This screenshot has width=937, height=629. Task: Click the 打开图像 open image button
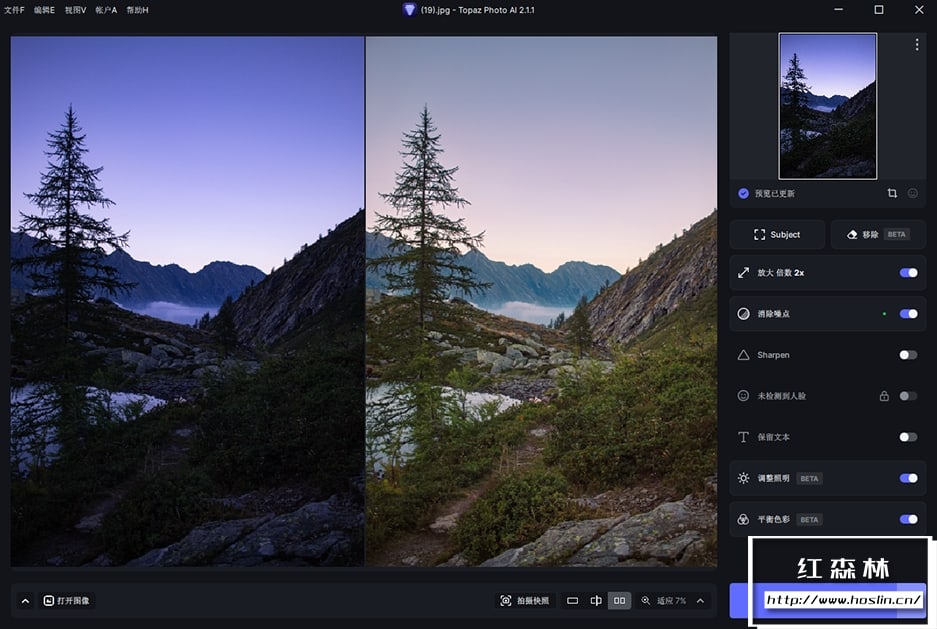point(66,600)
